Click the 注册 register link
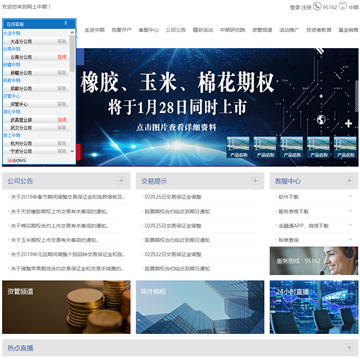This screenshot has width=360, height=360. click(x=306, y=7)
